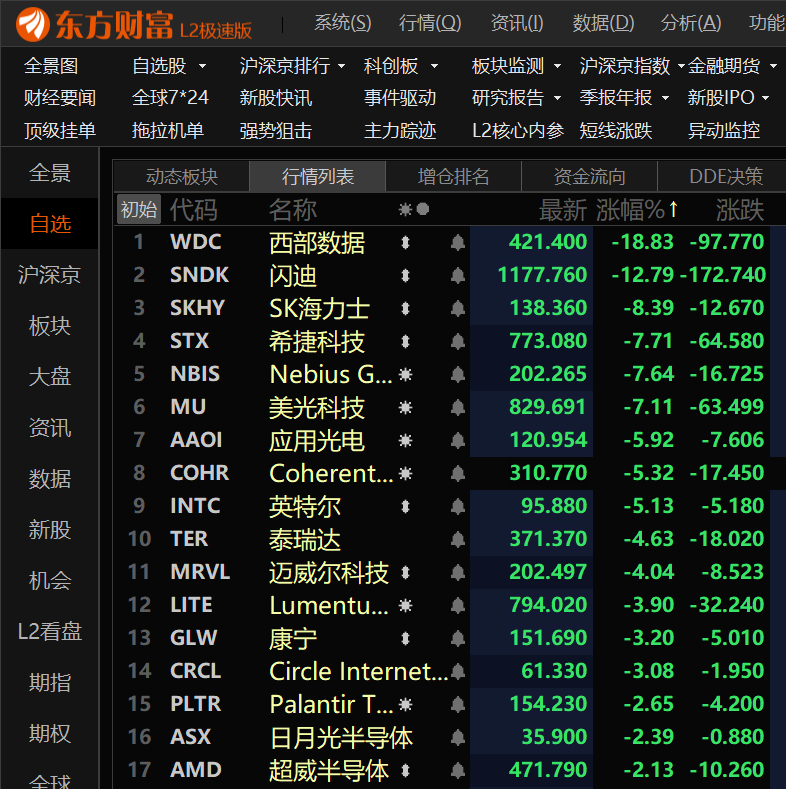Click the bell alert icon for SNDK

point(457,275)
